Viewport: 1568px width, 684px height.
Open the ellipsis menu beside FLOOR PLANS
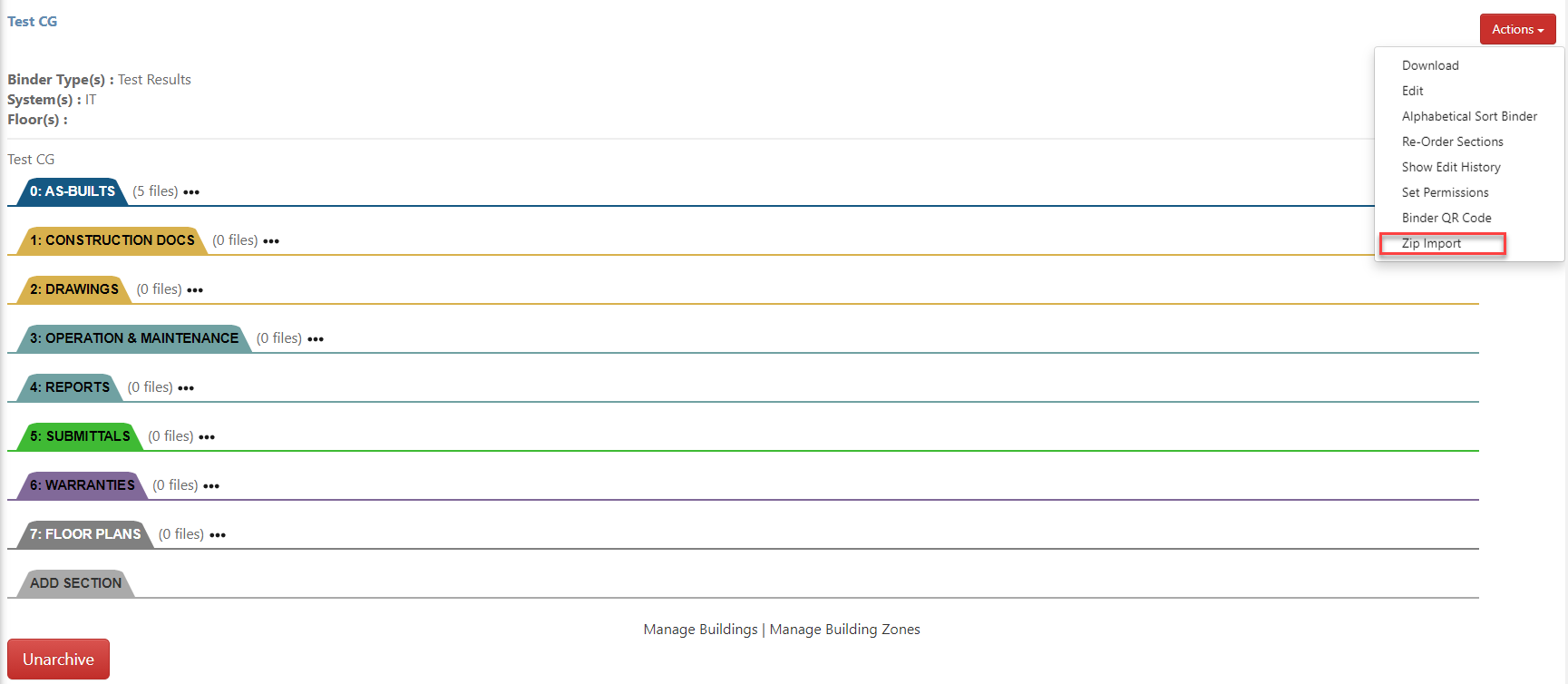(218, 535)
